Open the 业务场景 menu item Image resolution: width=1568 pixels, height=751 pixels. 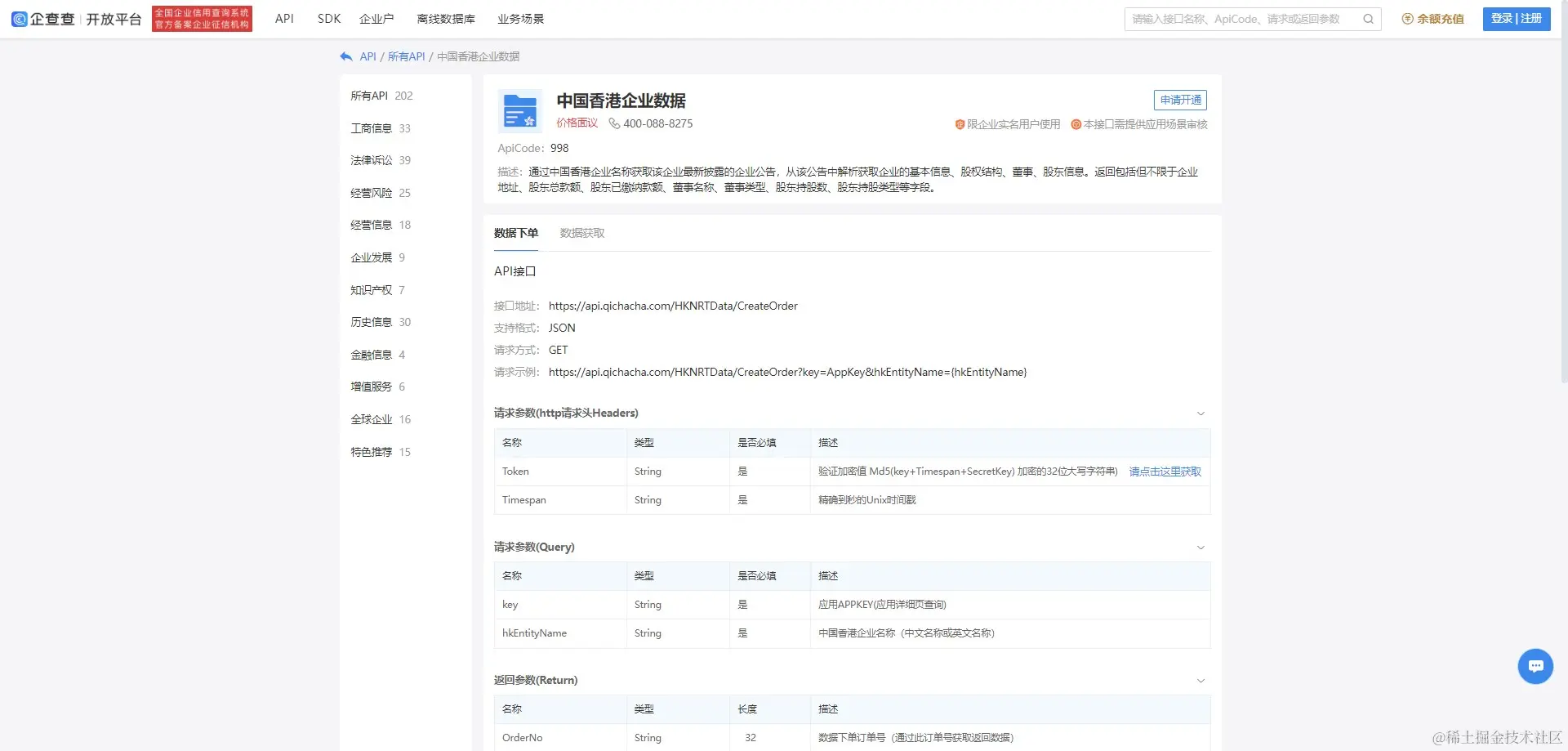[x=521, y=19]
